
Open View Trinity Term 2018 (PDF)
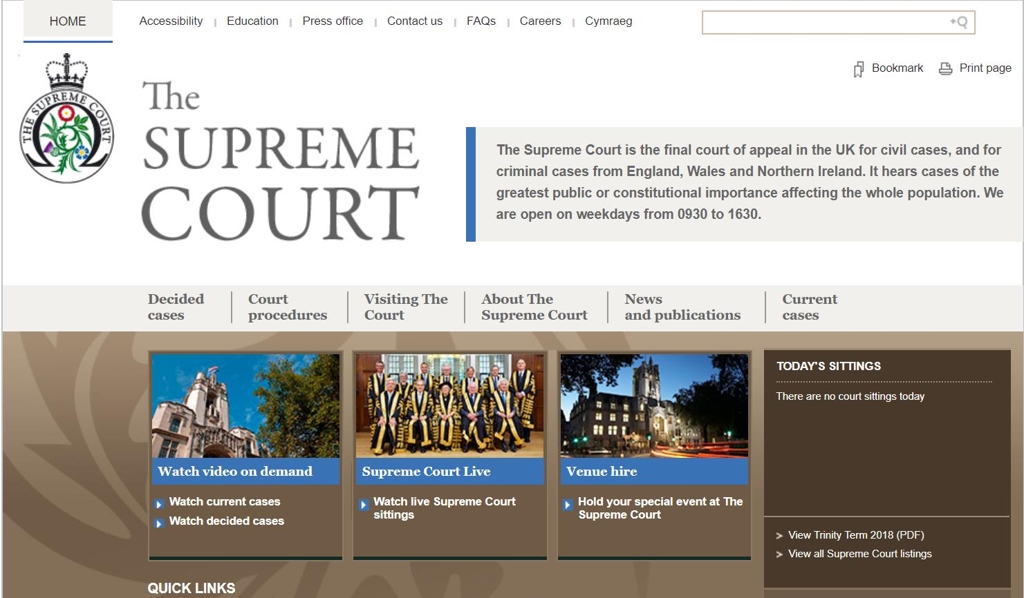(856, 535)
